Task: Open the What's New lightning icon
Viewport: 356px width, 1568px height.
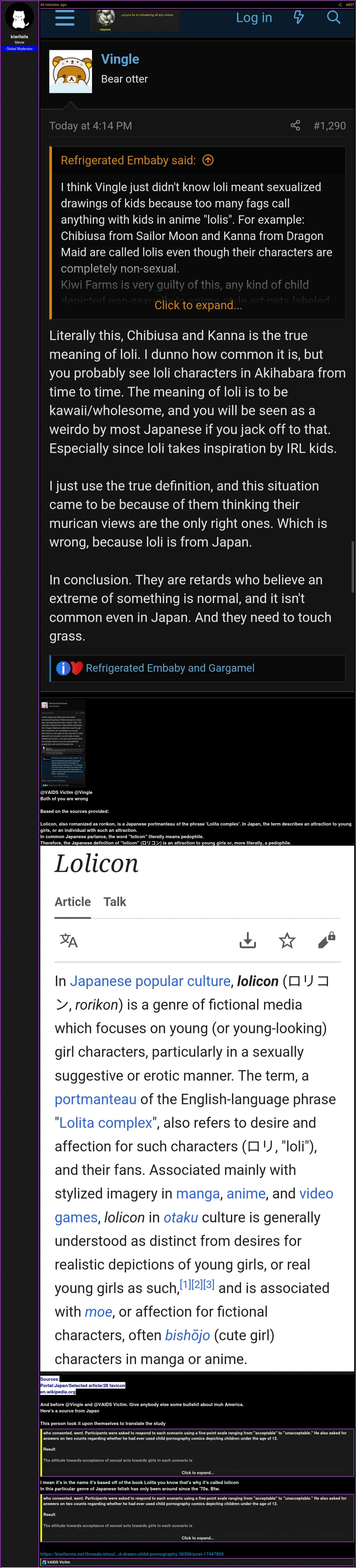Action: point(299,17)
